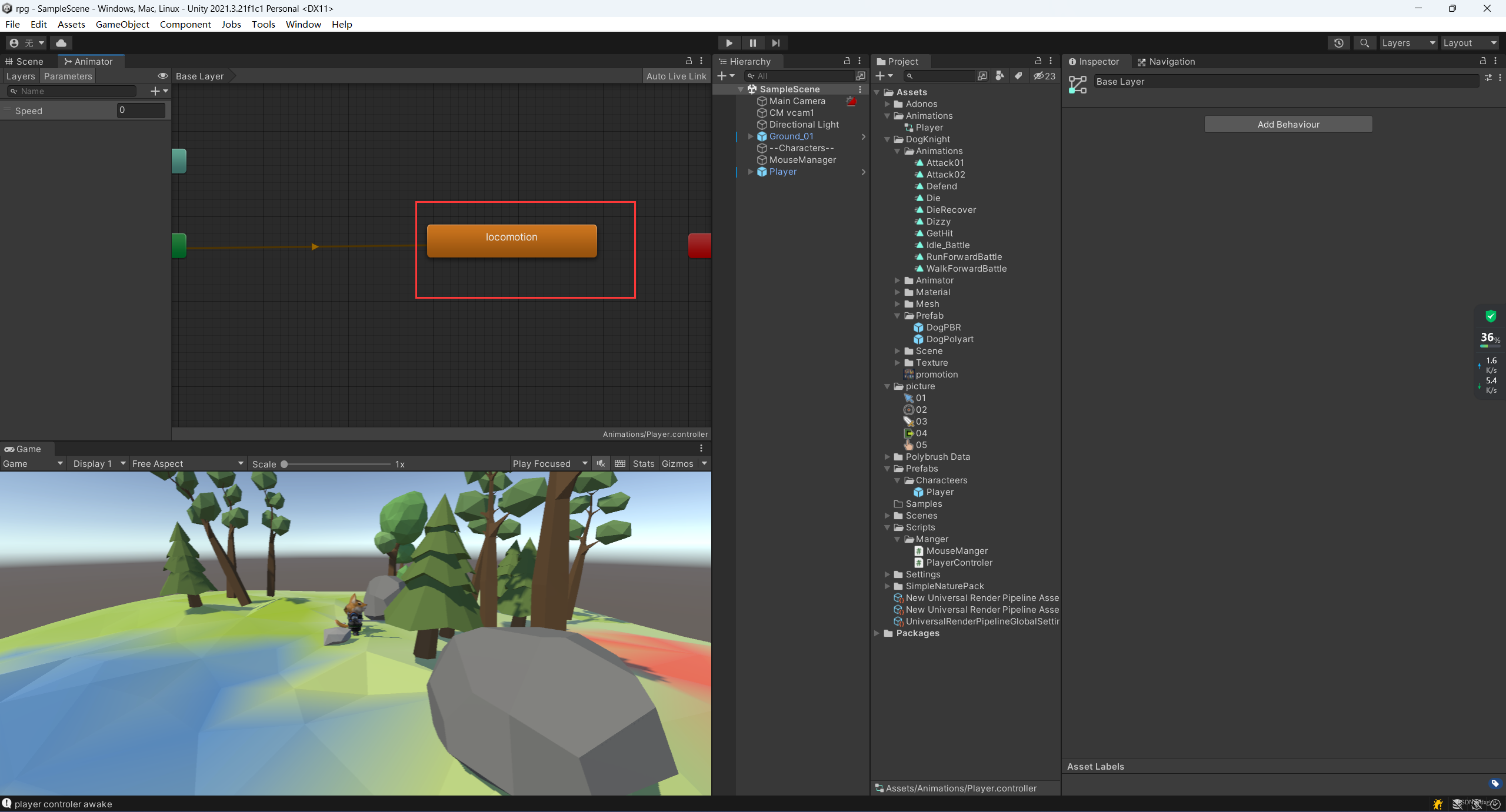Click the Add Behaviour button
Screen dimensions: 1506x812
tap(1288, 124)
